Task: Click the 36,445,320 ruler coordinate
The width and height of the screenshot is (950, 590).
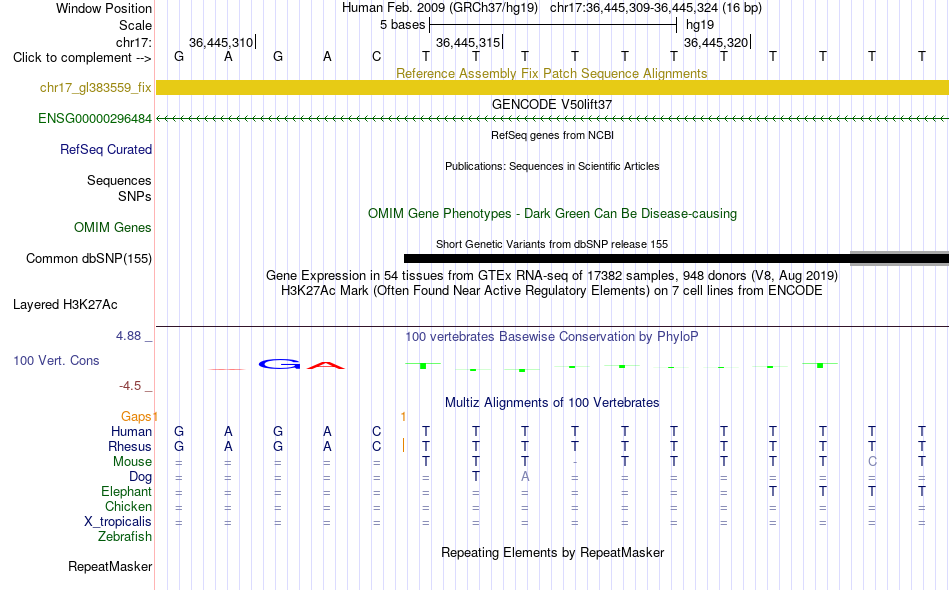Action: pyautogui.click(x=716, y=42)
